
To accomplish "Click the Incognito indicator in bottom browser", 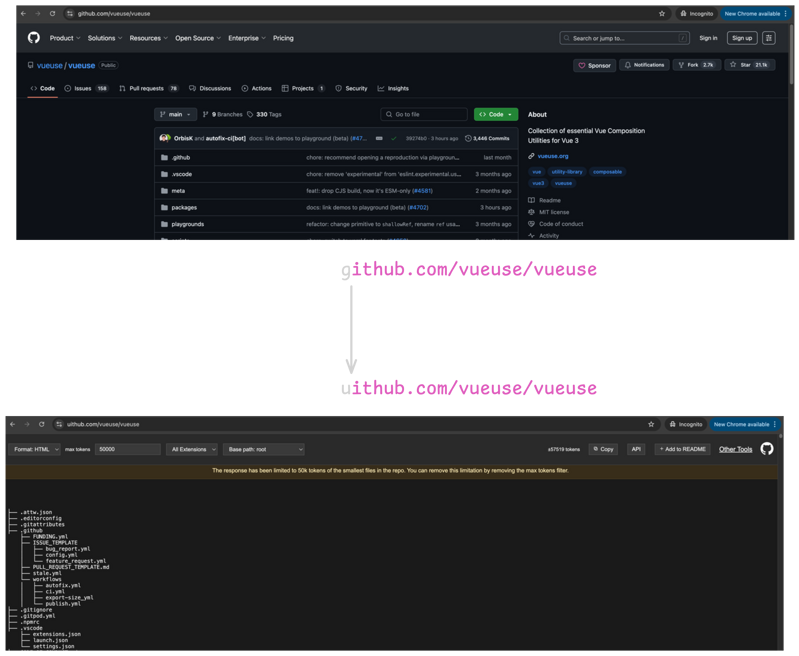I will pos(685,424).
